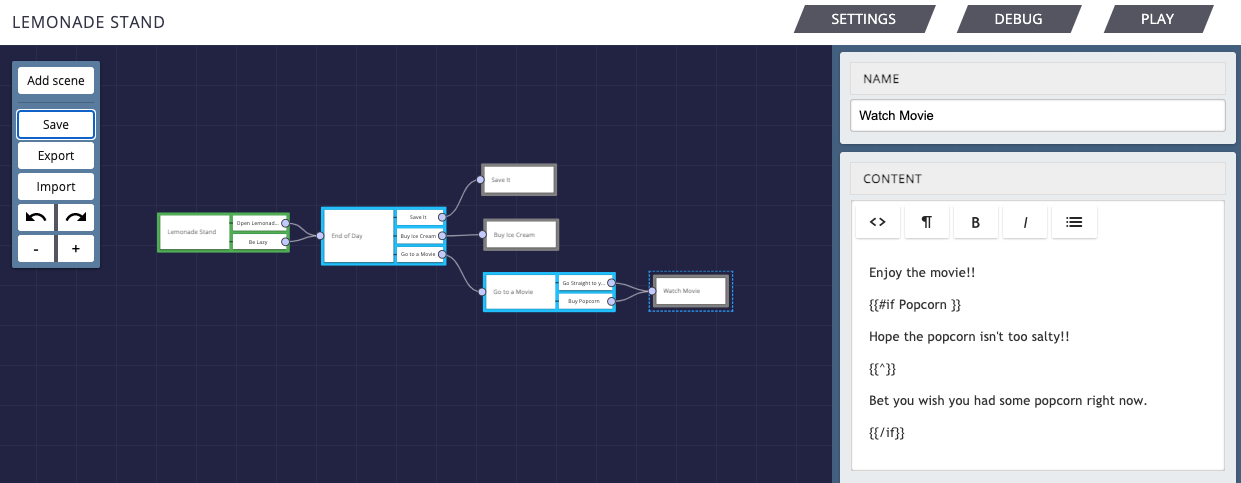Screen dimensions: 1241x483
Task: Click input port of standalone Buy Ice Cream scene
Action: [x=483, y=235]
